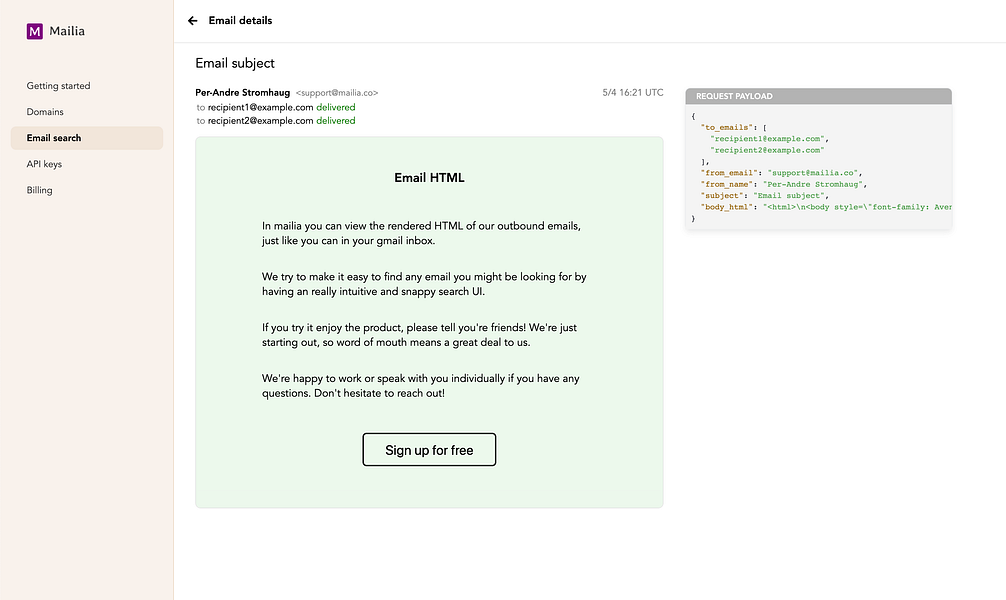Viewport: 1006px width, 600px height.
Task: Click the 5/4 16:21 UTC timestamp
Action: click(633, 92)
